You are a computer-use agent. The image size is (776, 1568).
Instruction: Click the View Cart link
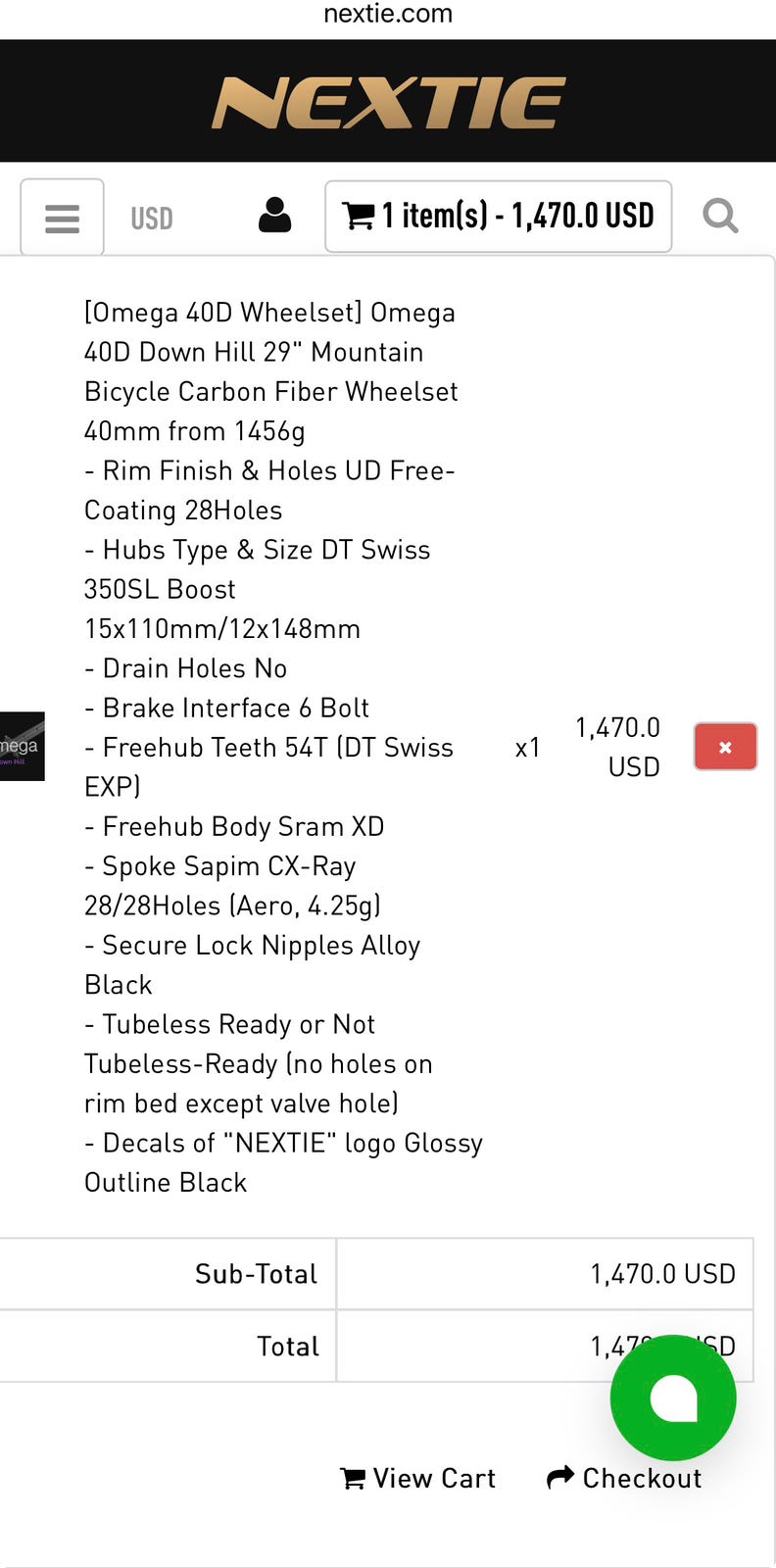[418, 1478]
